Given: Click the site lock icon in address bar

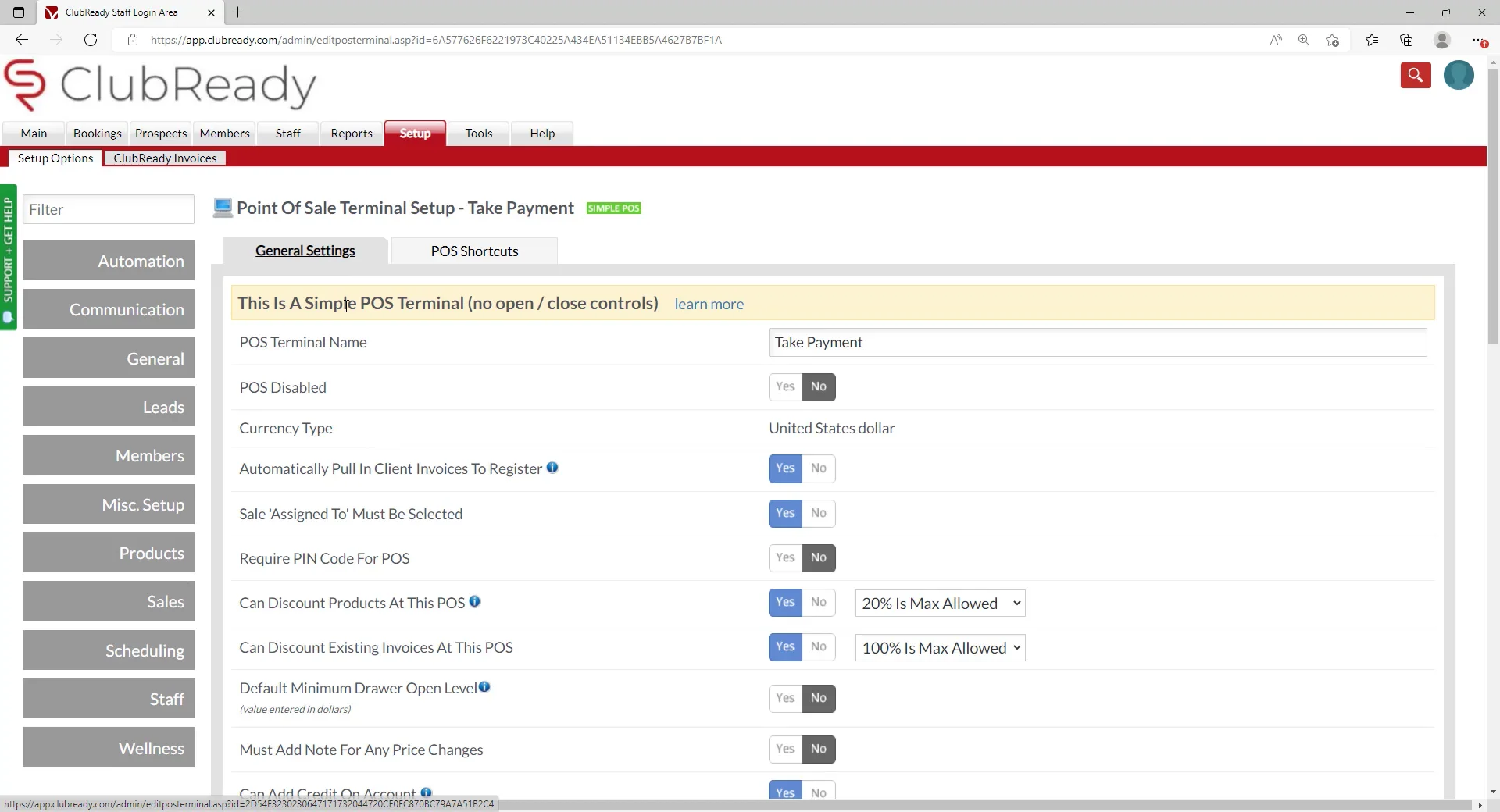Looking at the screenshot, I should (133, 40).
